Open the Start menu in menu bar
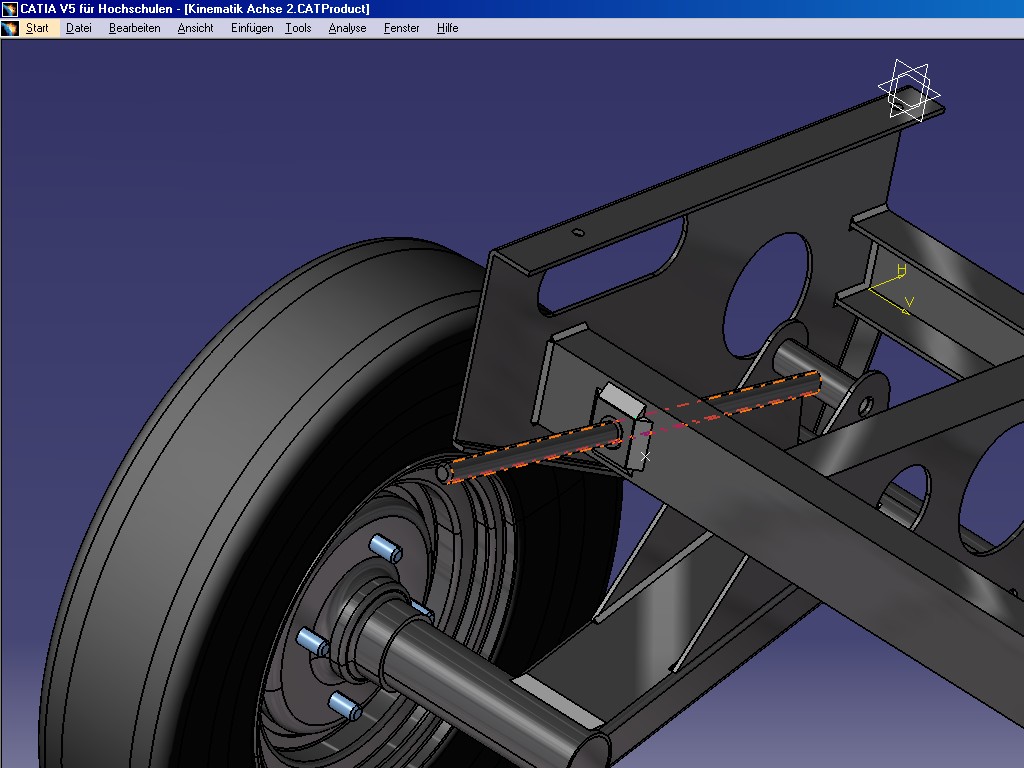This screenshot has height=768, width=1024. (x=37, y=28)
